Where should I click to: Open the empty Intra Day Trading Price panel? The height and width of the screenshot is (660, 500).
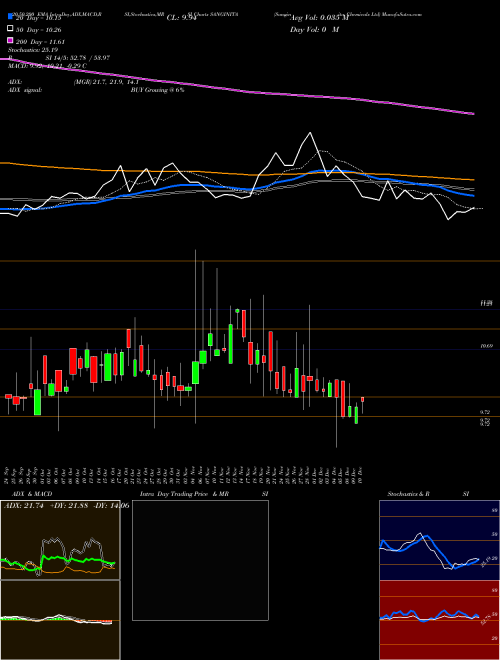(x=200, y=560)
